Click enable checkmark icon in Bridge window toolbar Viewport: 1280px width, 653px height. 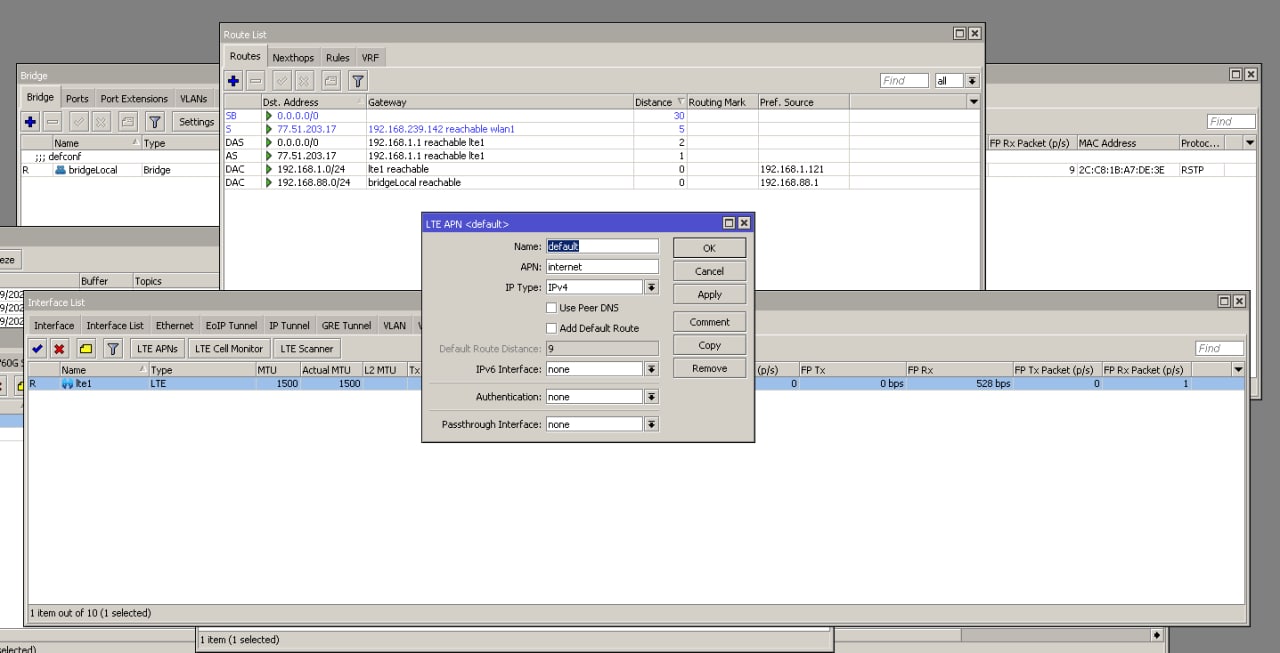click(78, 122)
